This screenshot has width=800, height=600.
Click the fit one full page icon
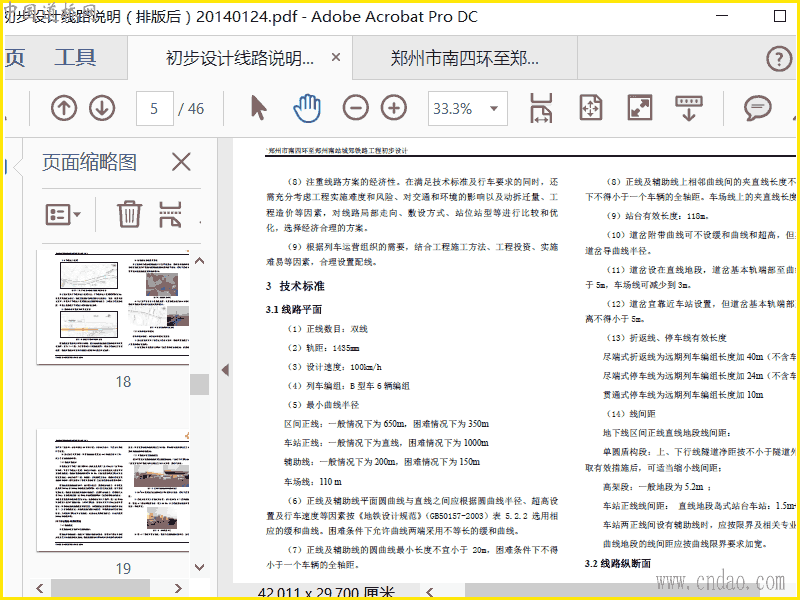(x=590, y=108)
